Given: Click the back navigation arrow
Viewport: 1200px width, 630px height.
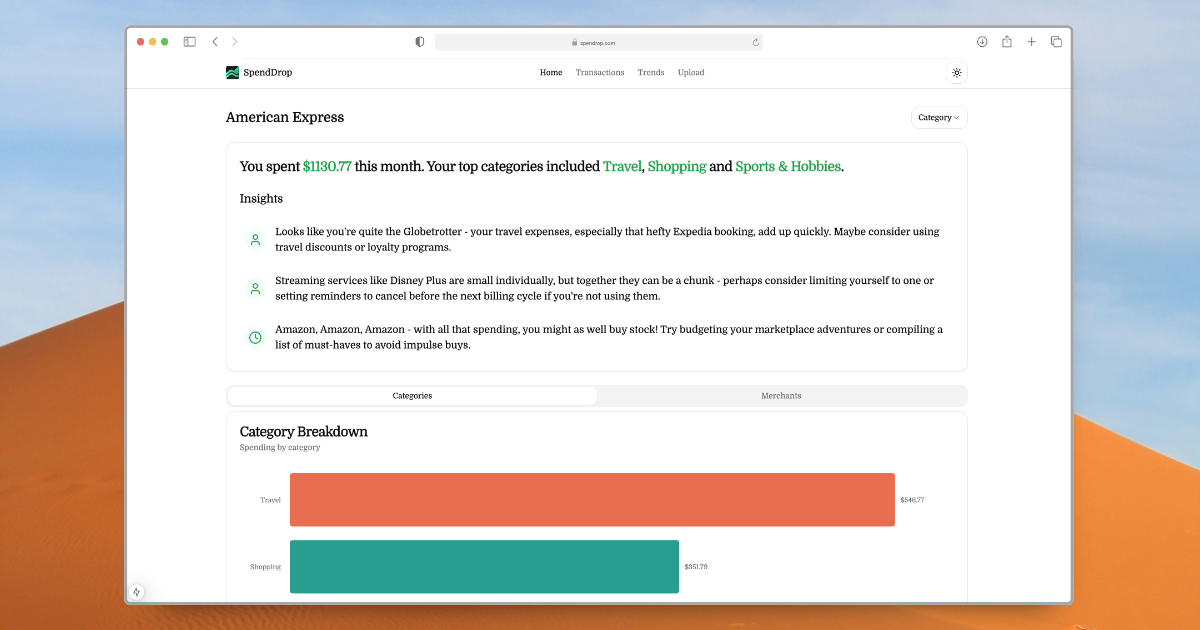Looking at the screenshot, I should tap(215, 41).
